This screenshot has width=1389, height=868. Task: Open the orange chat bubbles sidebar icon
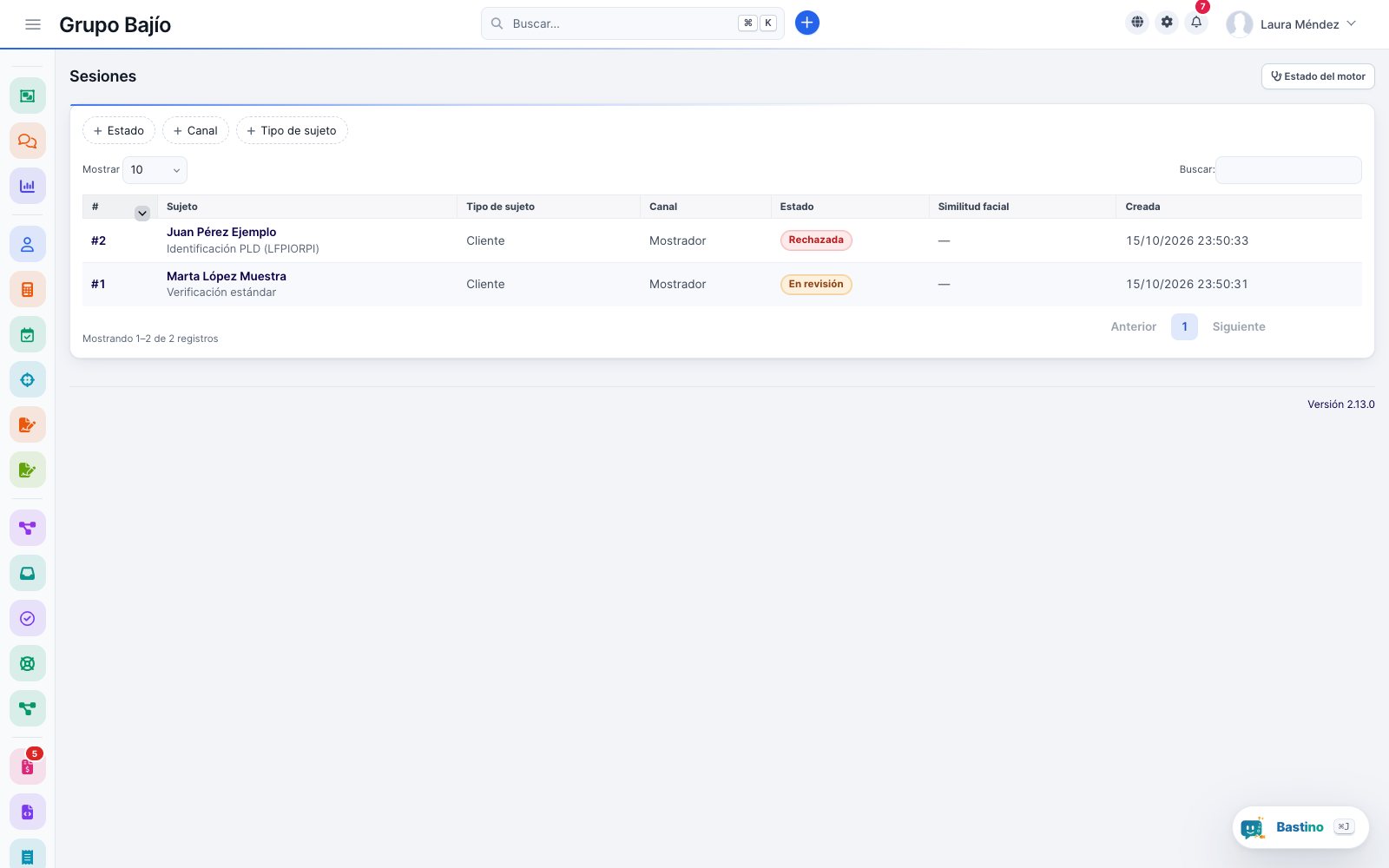[x=28, y=141]
